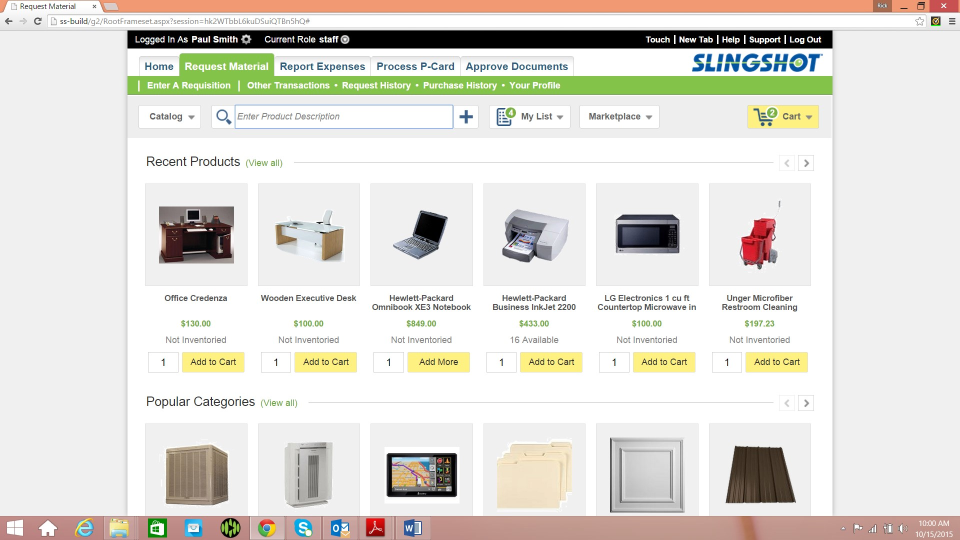Select the Request Material tab
The image size is (960, 540).
[227, 66]
